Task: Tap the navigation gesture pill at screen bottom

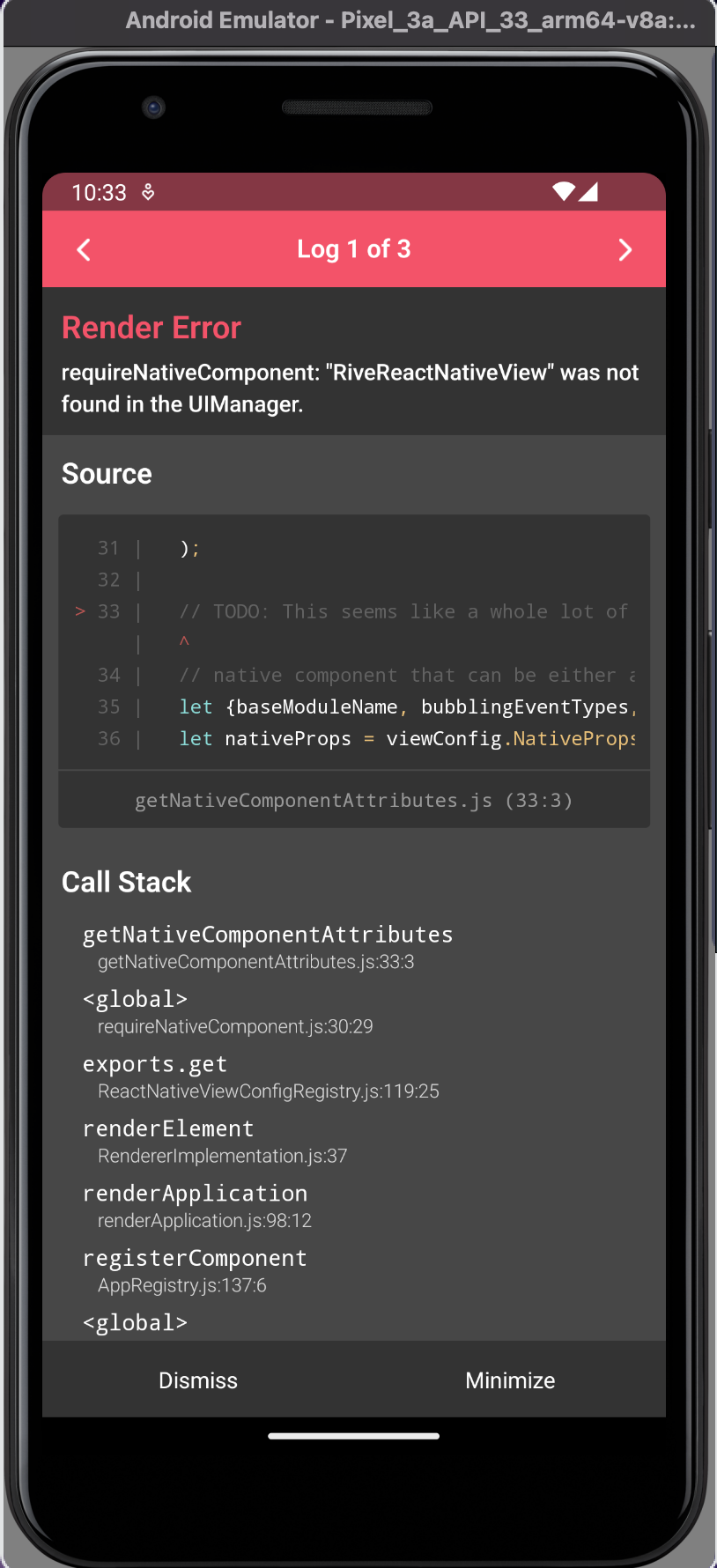Action: (353, 1435)
